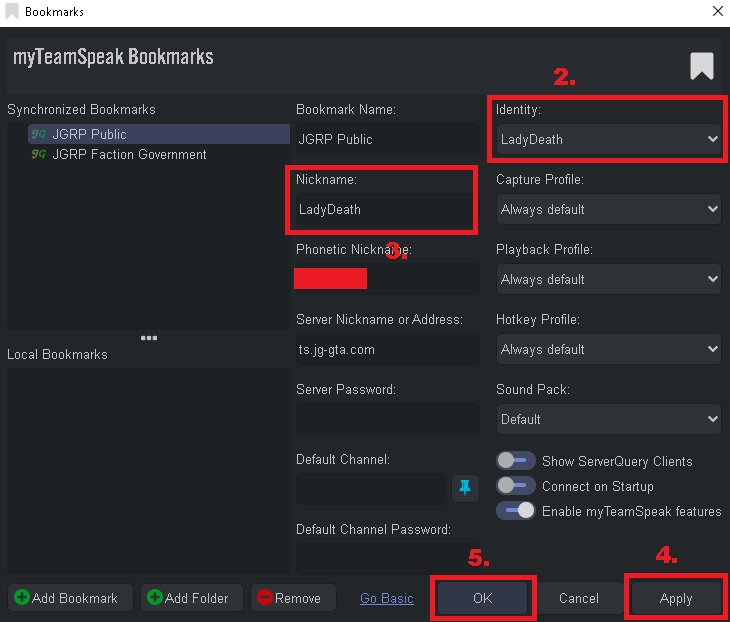Click Server Nickname or Address field
This screenshot has height=622, width=730.
387,349
